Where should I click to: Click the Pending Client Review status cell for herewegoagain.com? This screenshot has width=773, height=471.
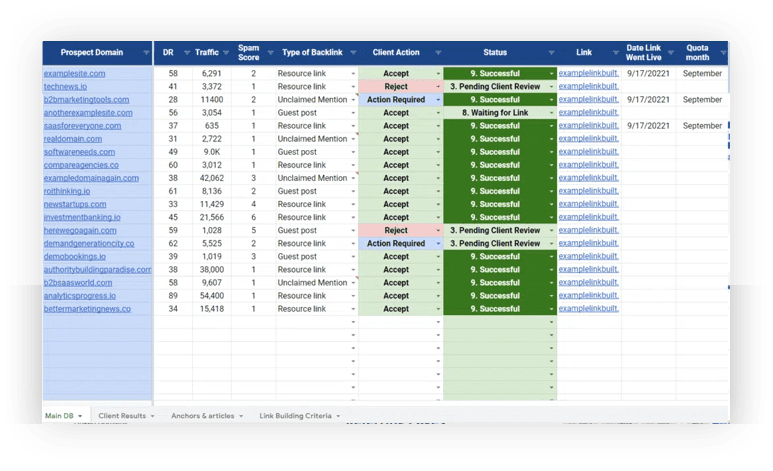click(495, 230)
